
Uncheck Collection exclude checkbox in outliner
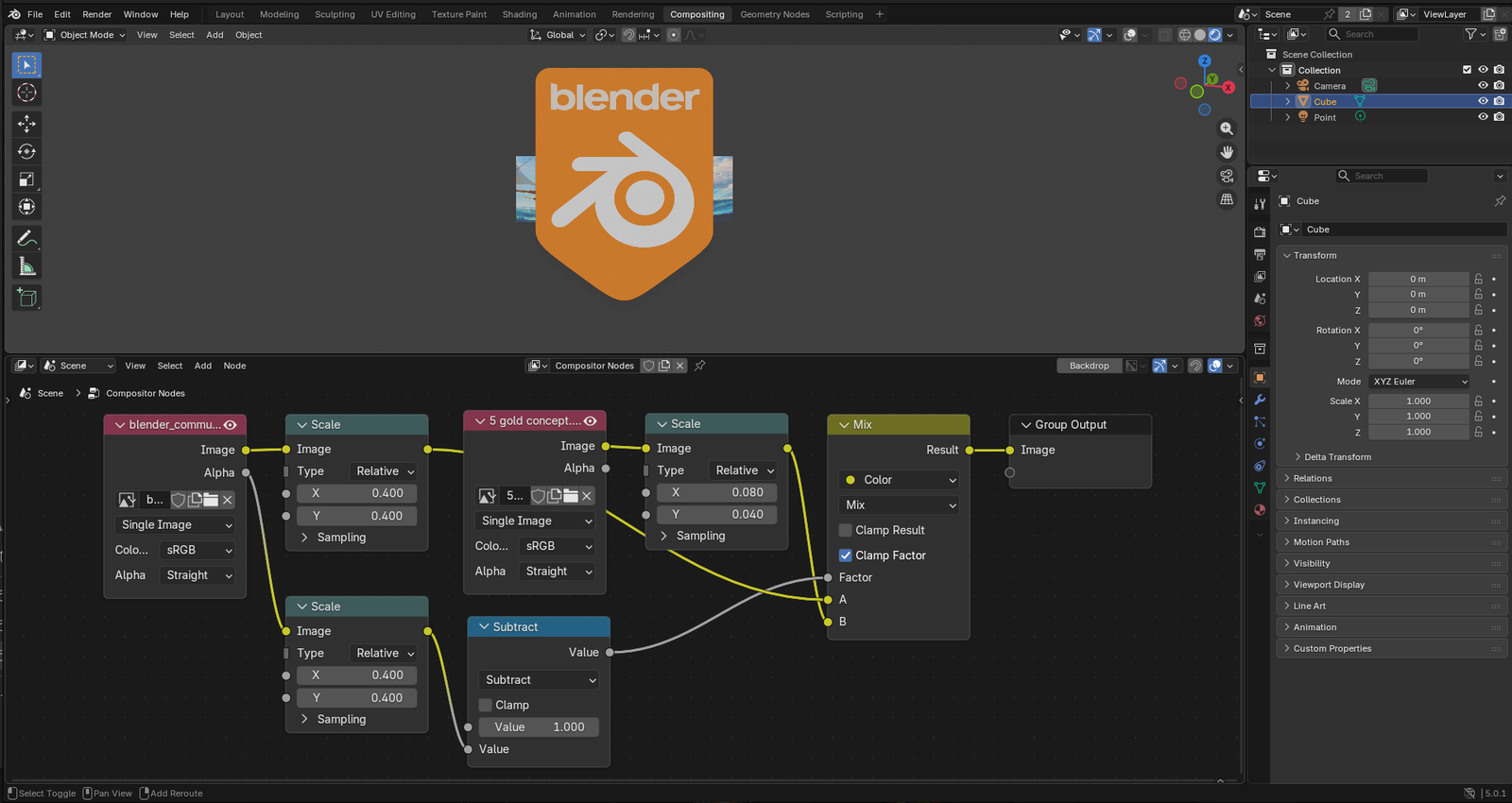(1467, 70)
